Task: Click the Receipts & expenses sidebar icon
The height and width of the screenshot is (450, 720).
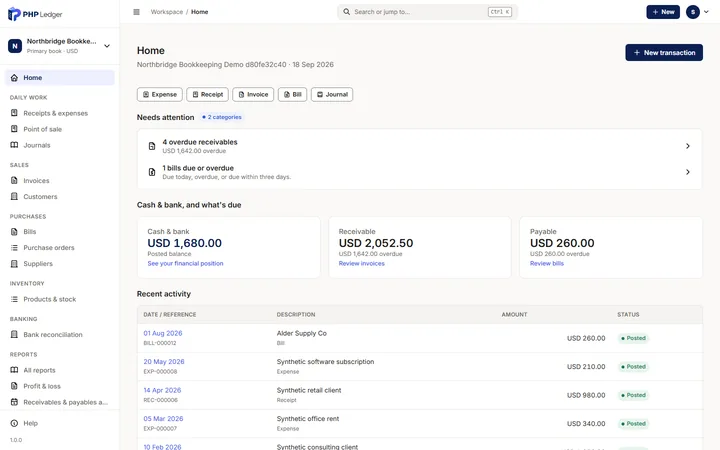Action: tap(14, 113)
